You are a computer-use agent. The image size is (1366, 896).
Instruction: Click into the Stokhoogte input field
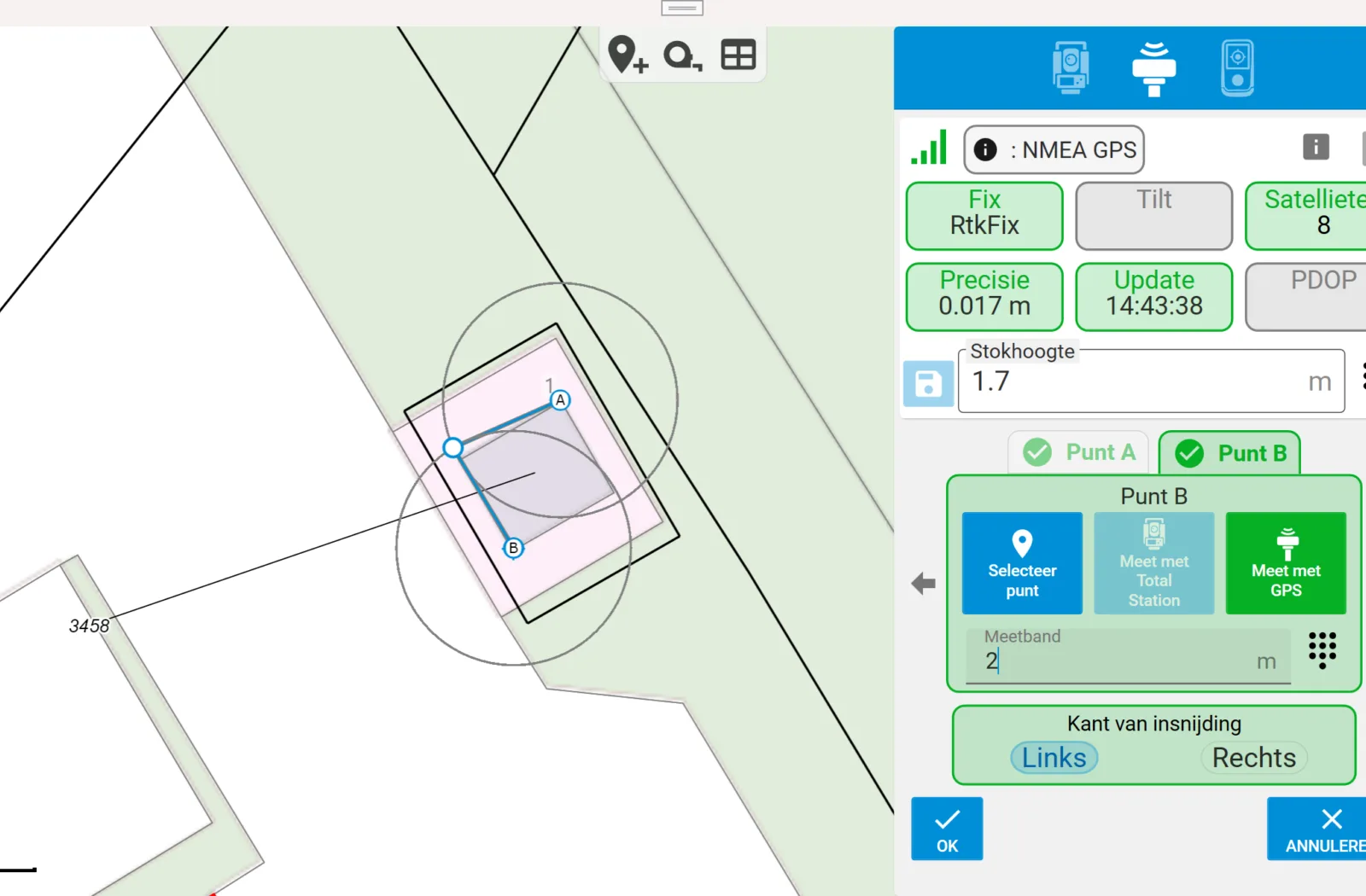tap(1151, 381)
